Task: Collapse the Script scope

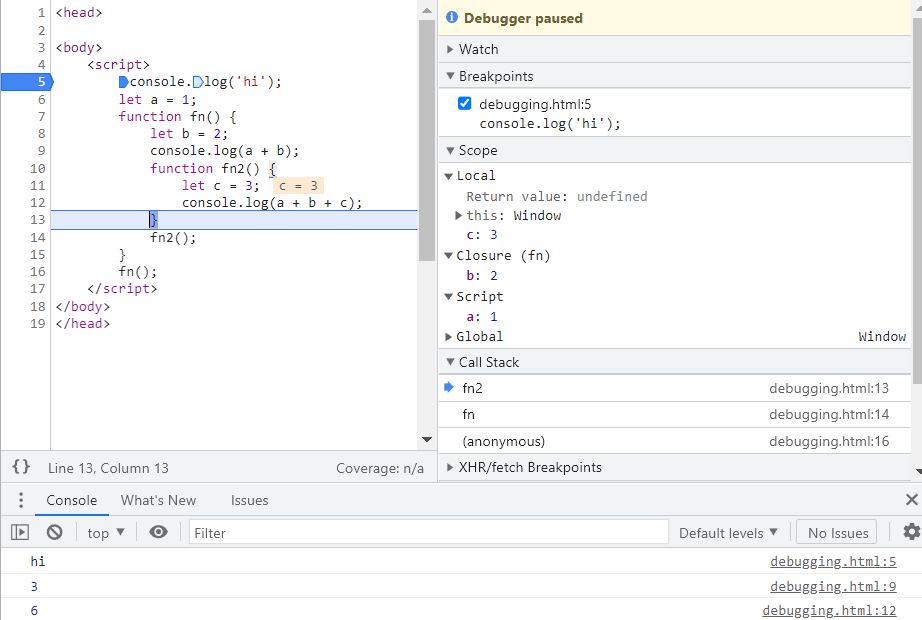Action: click(x=449, y=296)
